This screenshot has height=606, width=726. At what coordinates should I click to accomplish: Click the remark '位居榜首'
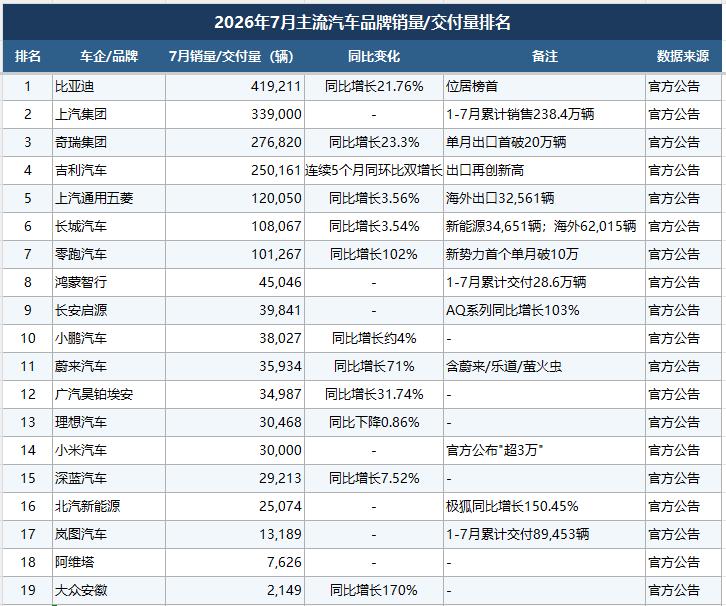click(x=472, y=87)
